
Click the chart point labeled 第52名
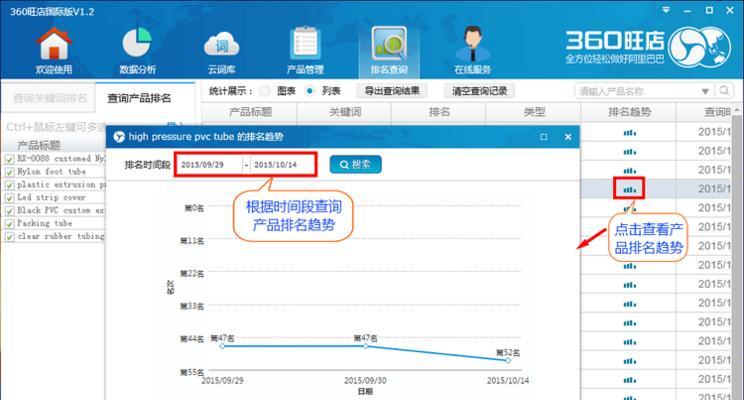tap(508, 361)
